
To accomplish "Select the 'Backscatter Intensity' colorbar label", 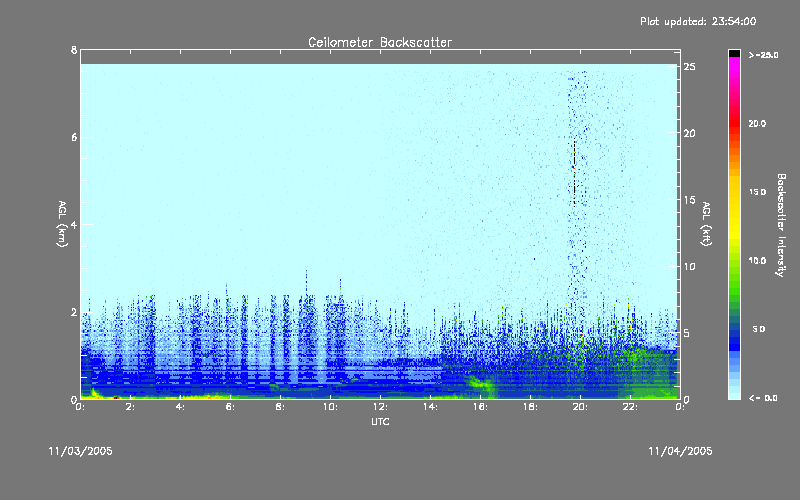I will 781,225.
